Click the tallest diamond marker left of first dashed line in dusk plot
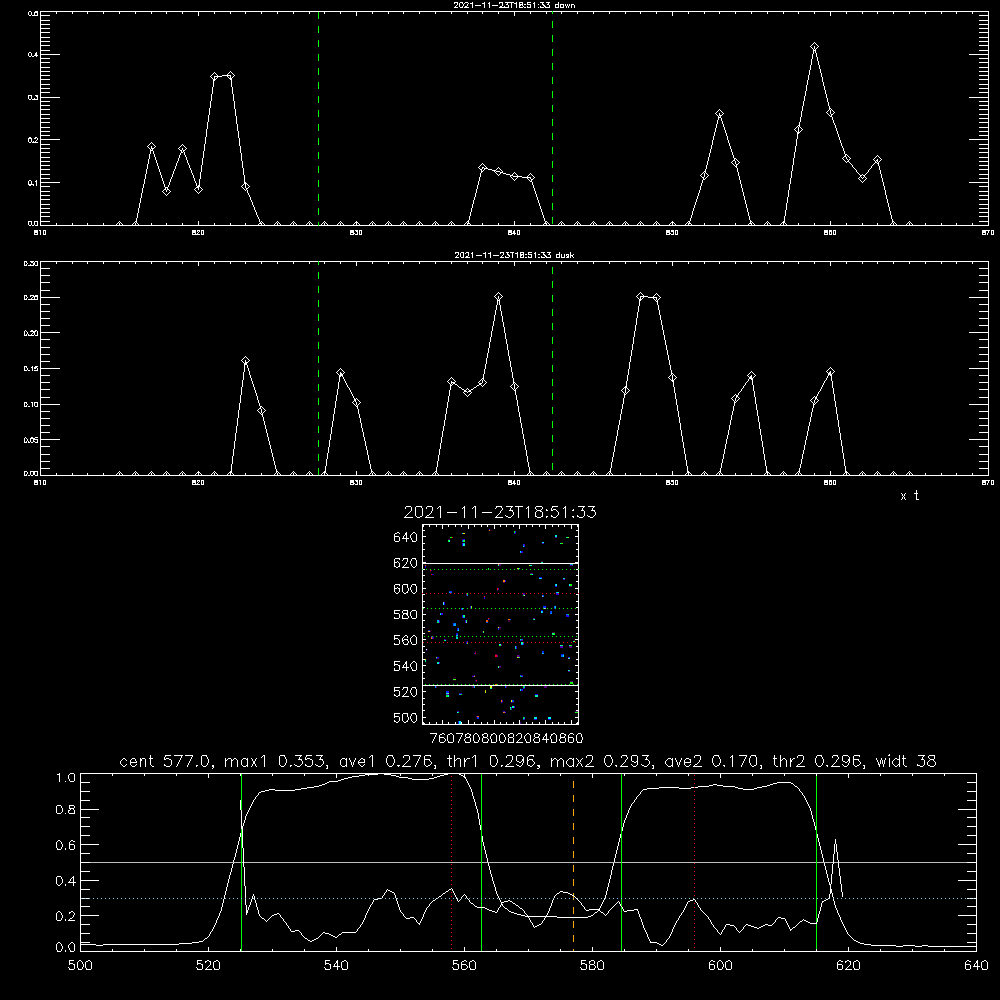Screen dimensions: 1000x1000 [x=246, y=361]
